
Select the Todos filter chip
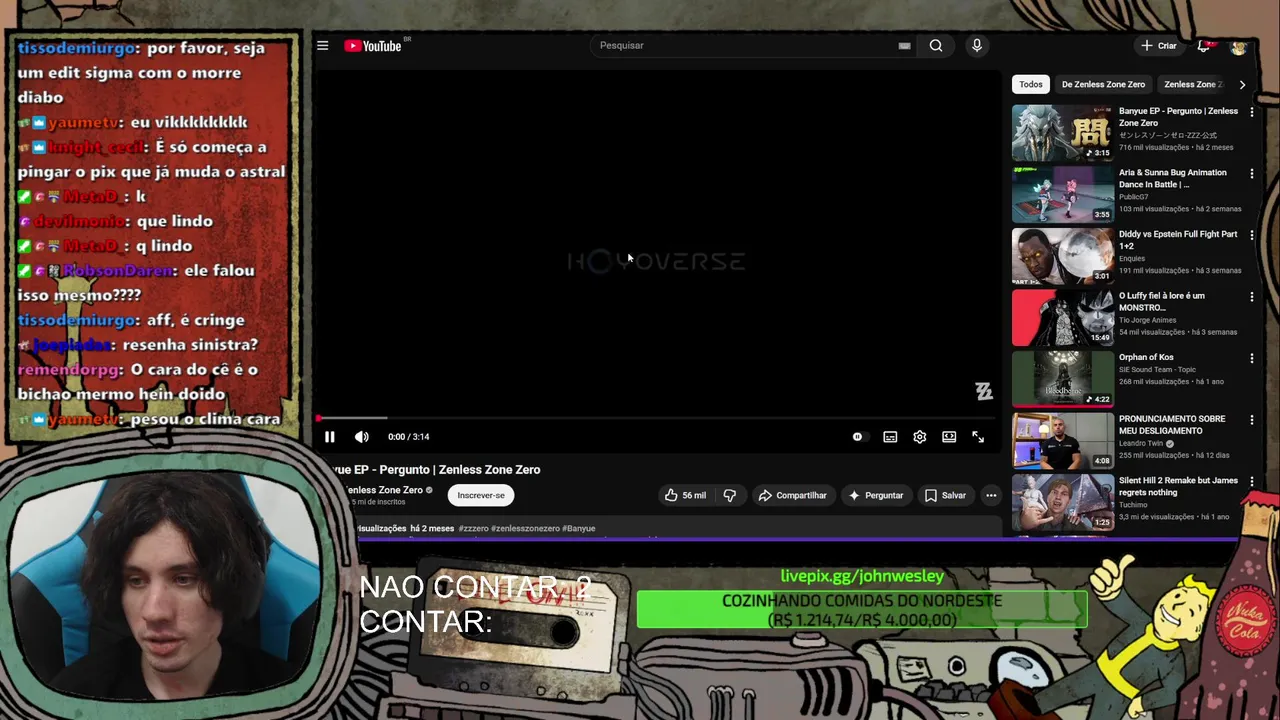1030,84
